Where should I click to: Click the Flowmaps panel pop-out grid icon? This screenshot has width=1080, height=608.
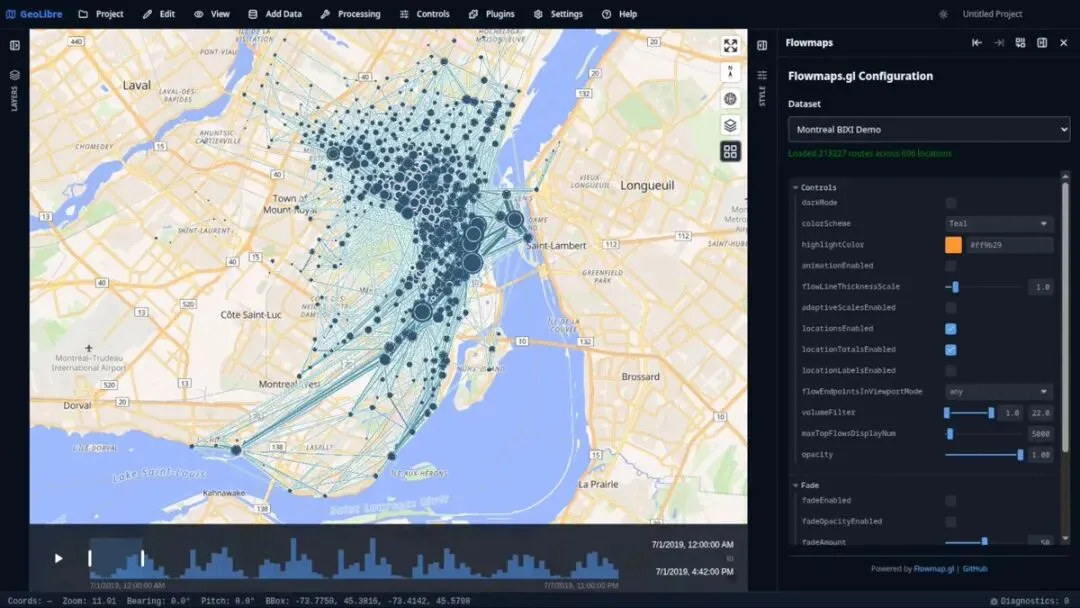tap(1020, 43)
